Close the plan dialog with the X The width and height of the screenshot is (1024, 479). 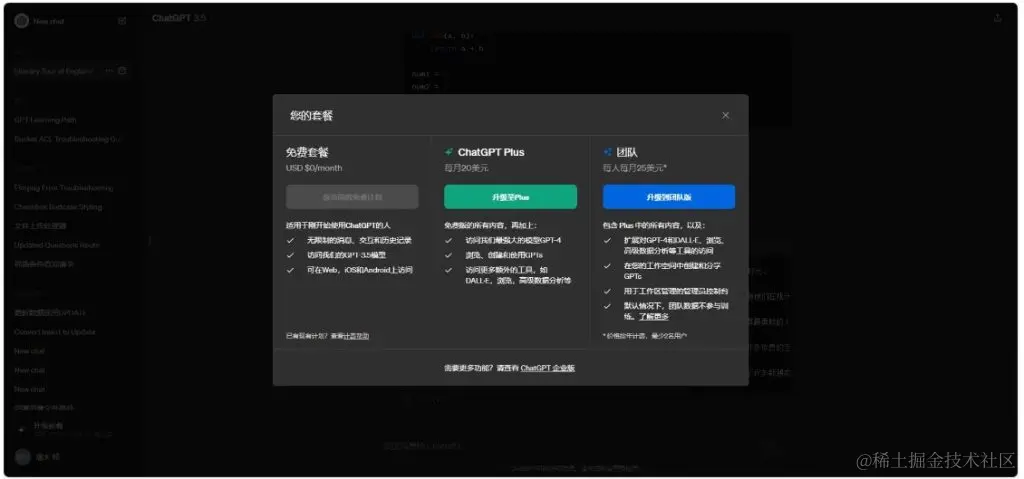(725, 116)
